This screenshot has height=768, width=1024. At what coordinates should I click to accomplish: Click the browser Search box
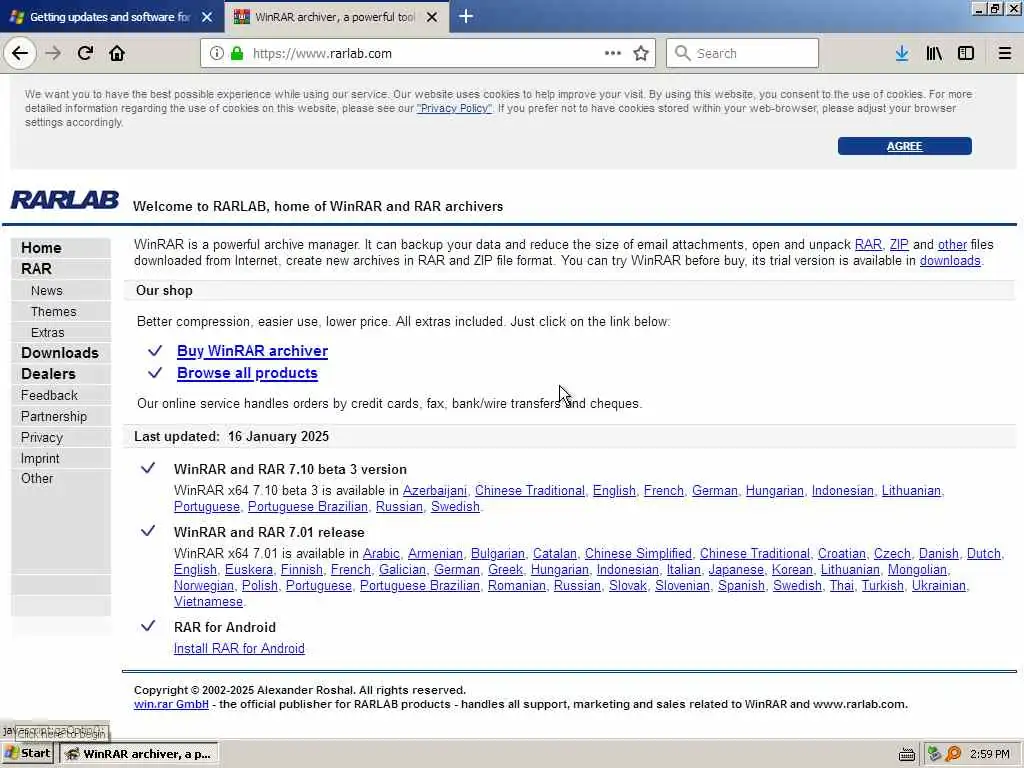point(743,54)
